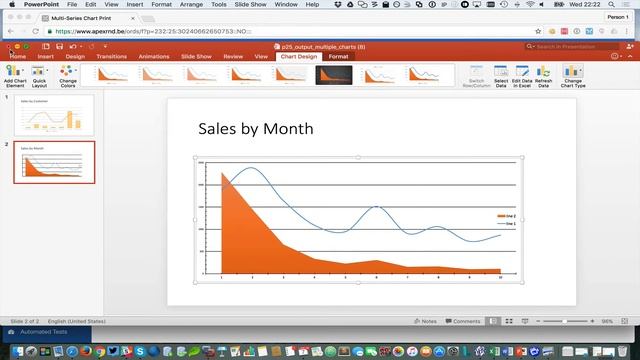This screenshot has width=640, height=360.
Task: Click the Switch Row/Column button
Action: [476, 76]
